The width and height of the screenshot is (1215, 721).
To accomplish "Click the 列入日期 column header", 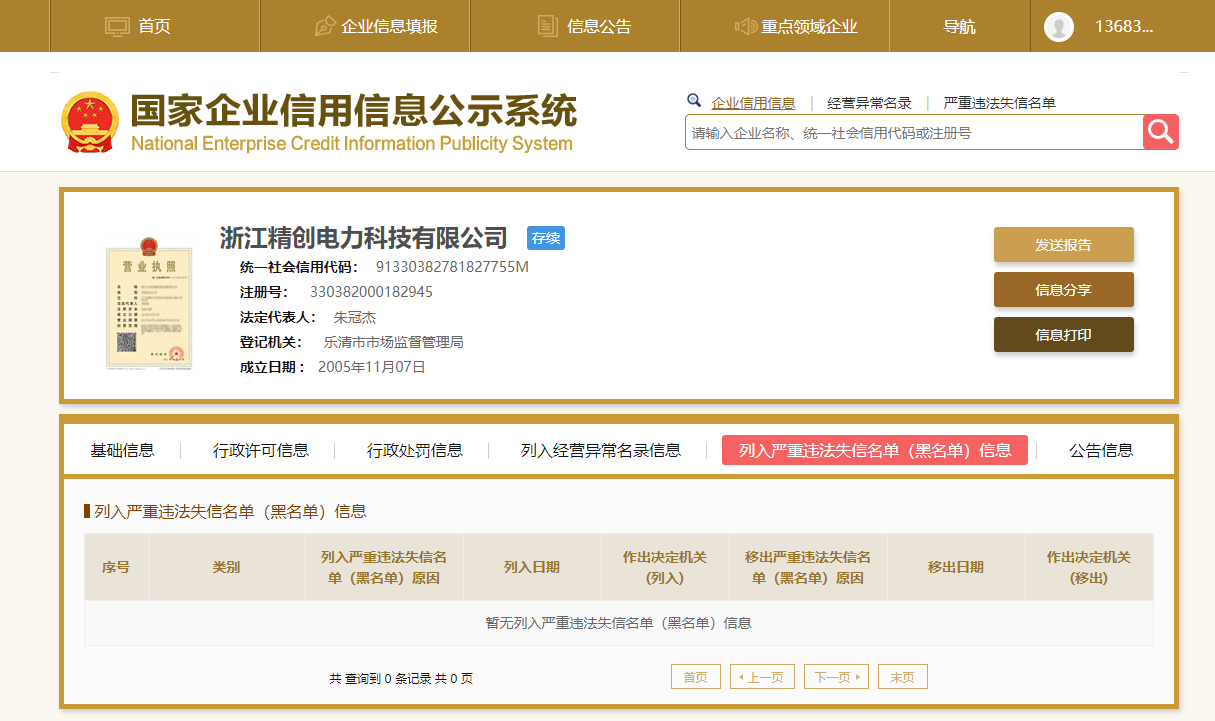I will pyautogui.click(x=532, y=567).
